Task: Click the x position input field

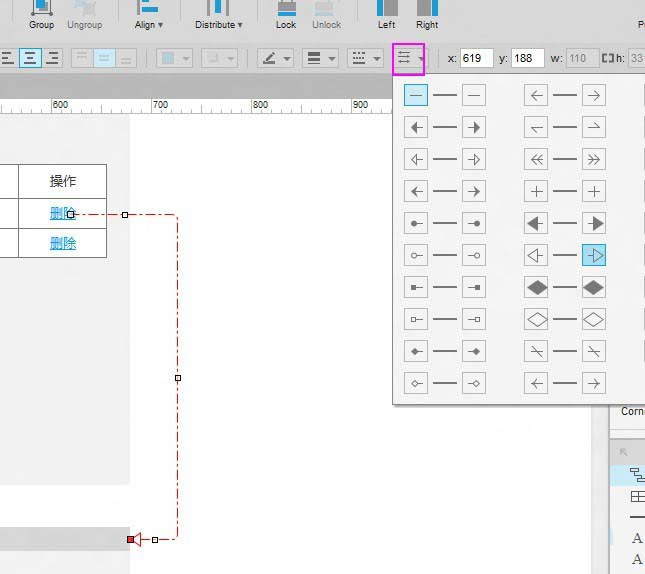Action: coord(476,59)
